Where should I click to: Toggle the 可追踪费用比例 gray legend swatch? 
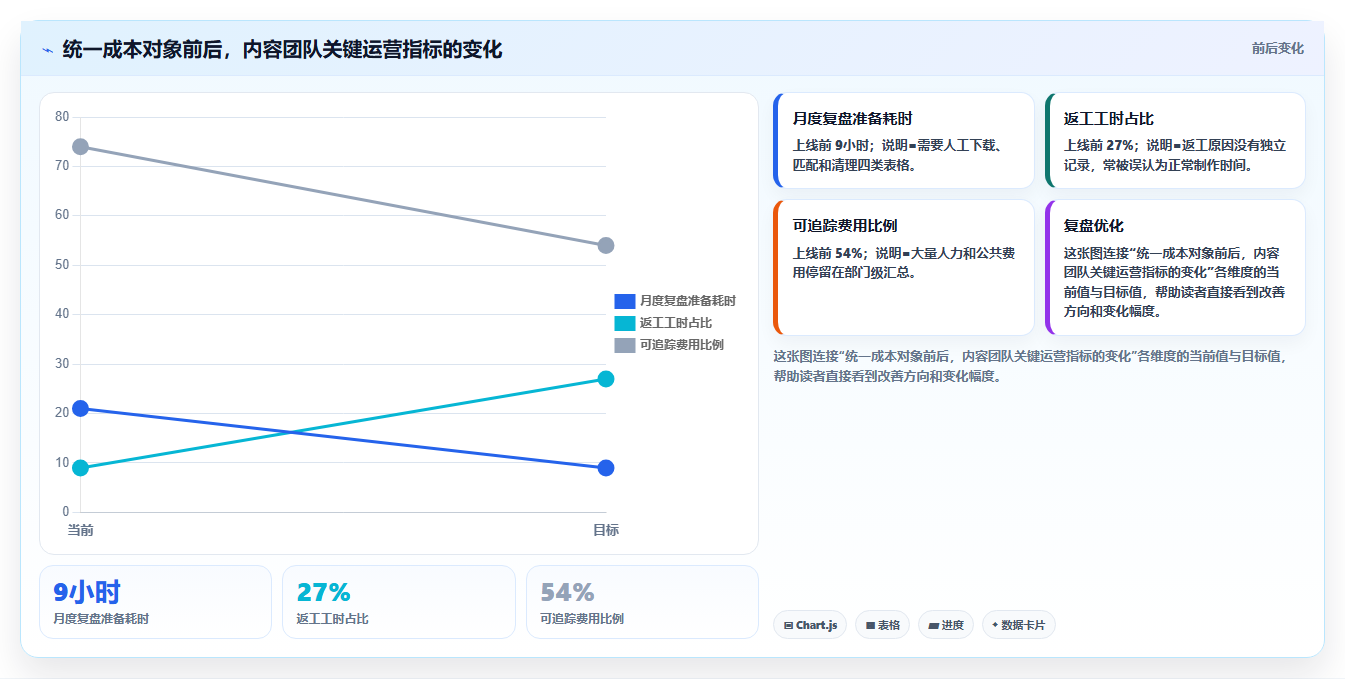pyautogui.click(x=624, y=345)
